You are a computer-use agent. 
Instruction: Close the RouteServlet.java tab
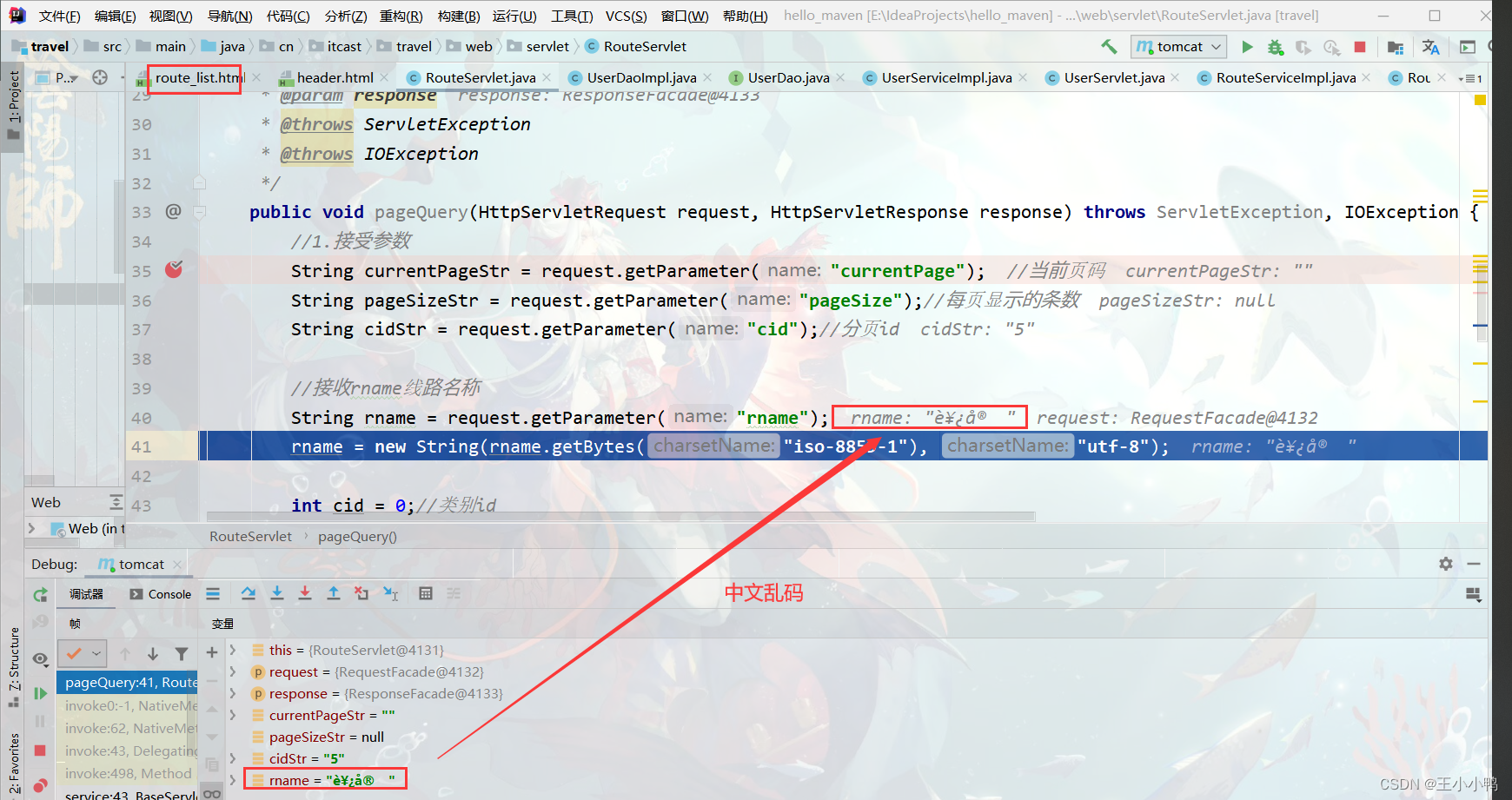tap(547, 77)
